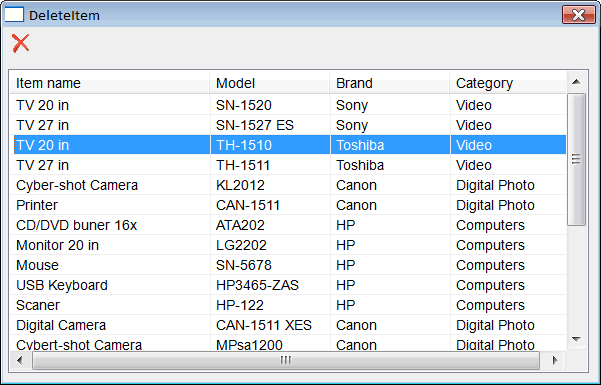Viewport: 601px width, 385px height.
Task: Click the SN-5678 model cell
Action: point(270,265)
